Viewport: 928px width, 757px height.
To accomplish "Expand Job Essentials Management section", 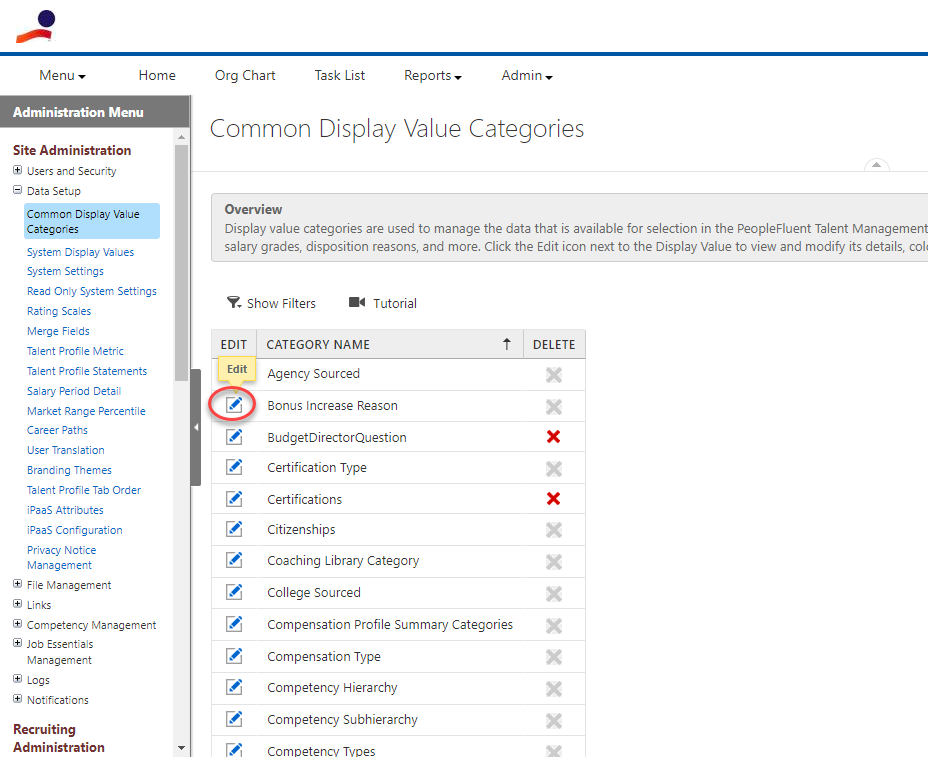I will pyautogui.click(x=18, y=643).
